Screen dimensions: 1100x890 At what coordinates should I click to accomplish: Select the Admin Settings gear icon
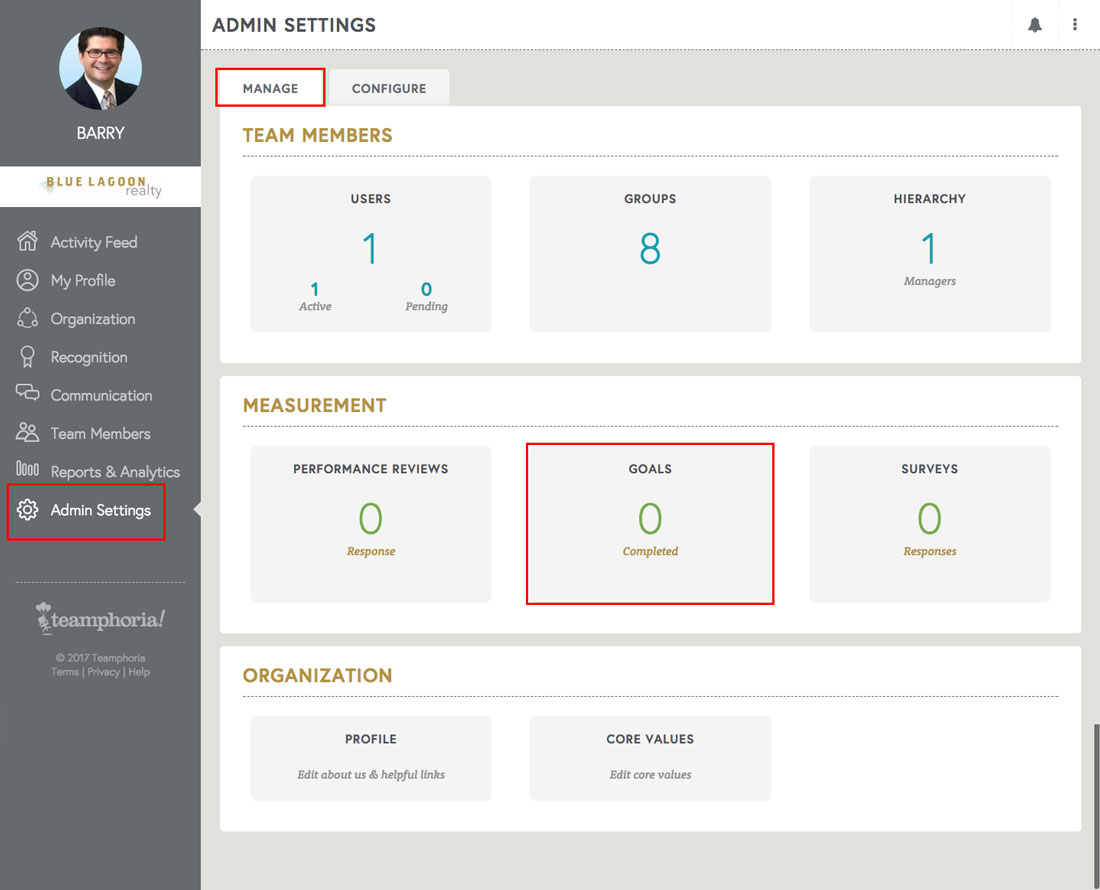[29, 510]
